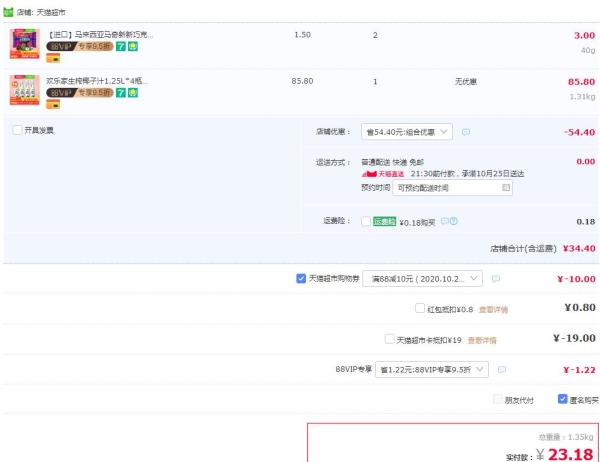600x462 pixels.
Task: Click orange card icon under coconut juice item
Action: (x=53, y=104)
